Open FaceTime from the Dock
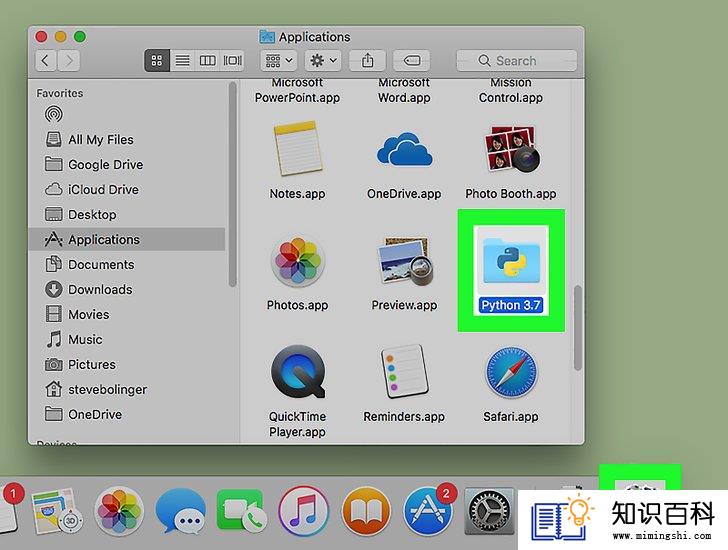 (241, 511)
